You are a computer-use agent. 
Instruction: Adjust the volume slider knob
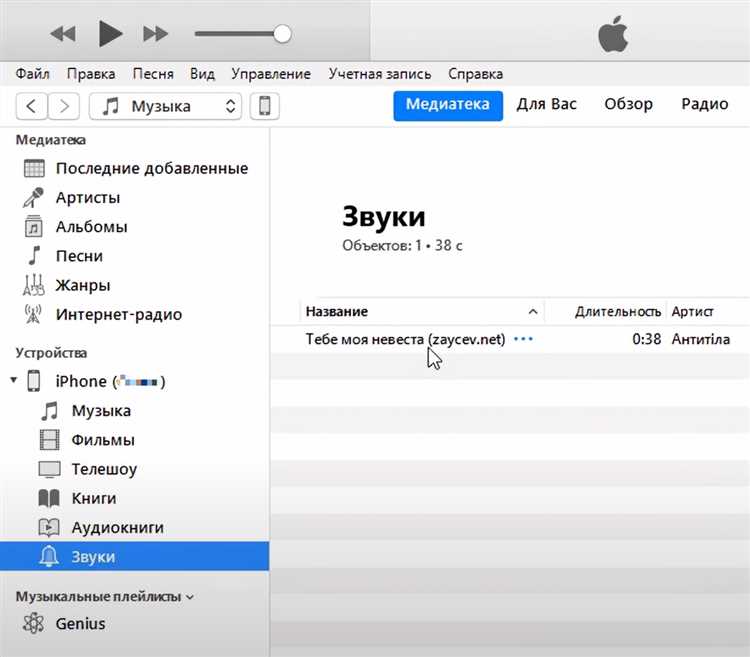point(282,34)
